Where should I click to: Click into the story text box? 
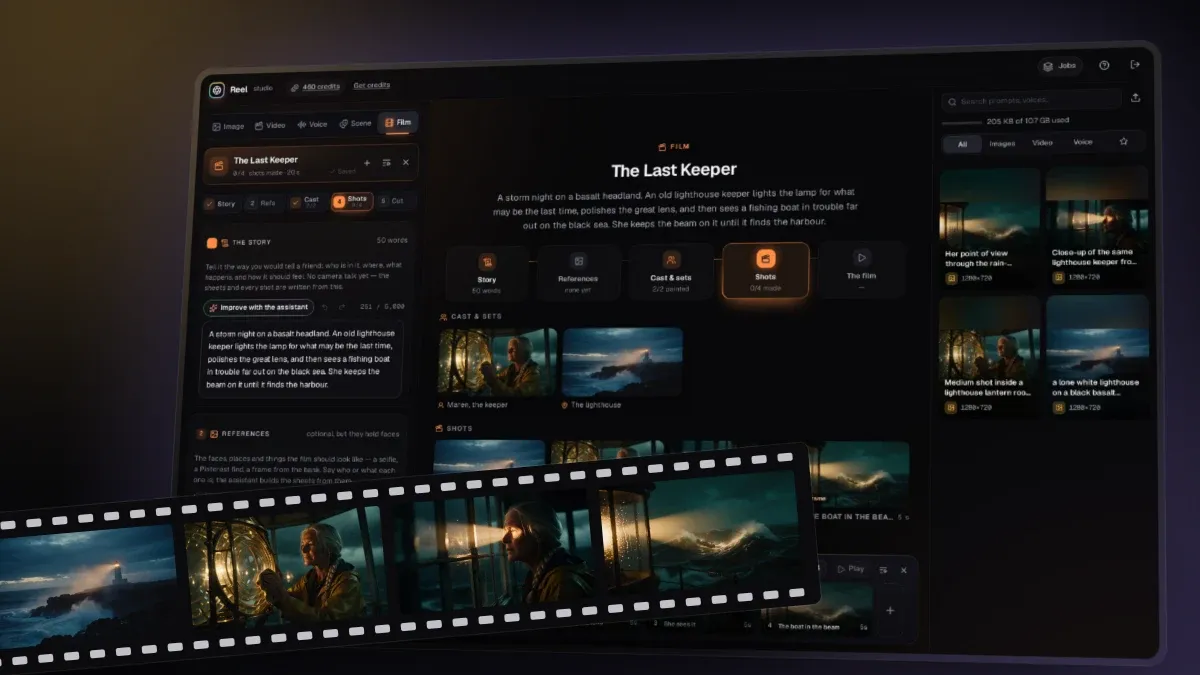(x=302, y=359)
